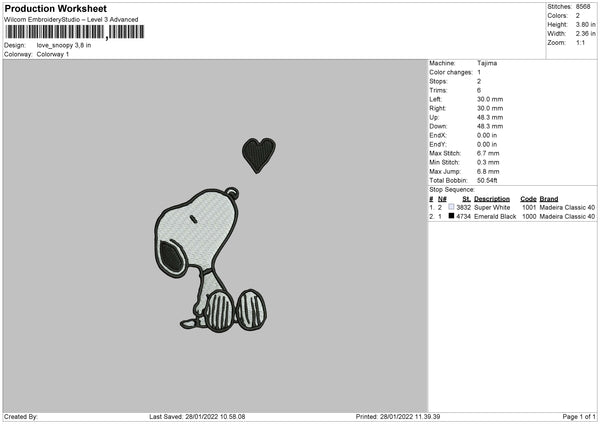Click the Colors value 2
Image resolution: width=600 pixels, height=424 pixels.
tap(577, 16)
